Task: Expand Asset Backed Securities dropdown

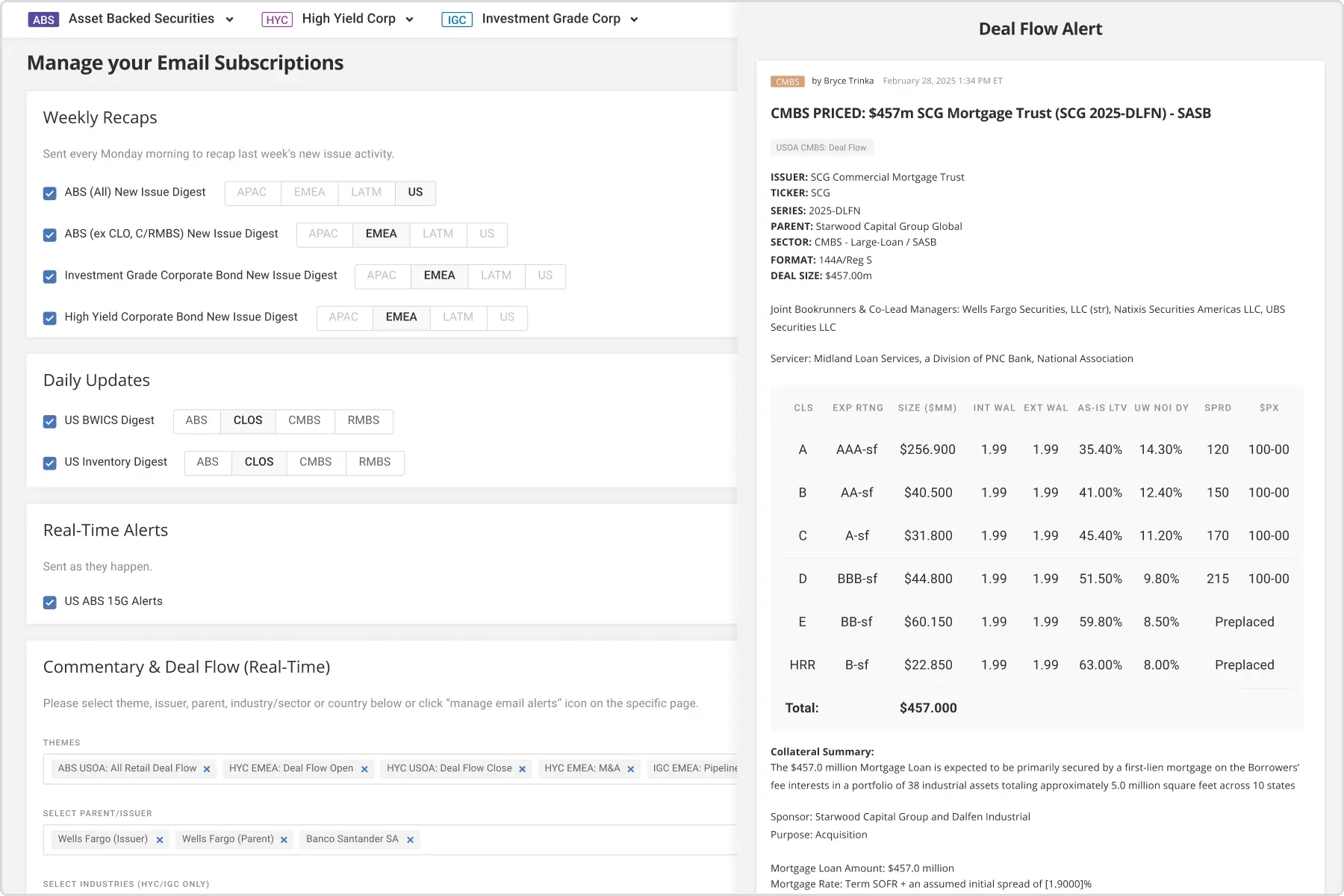Action: 229,19
